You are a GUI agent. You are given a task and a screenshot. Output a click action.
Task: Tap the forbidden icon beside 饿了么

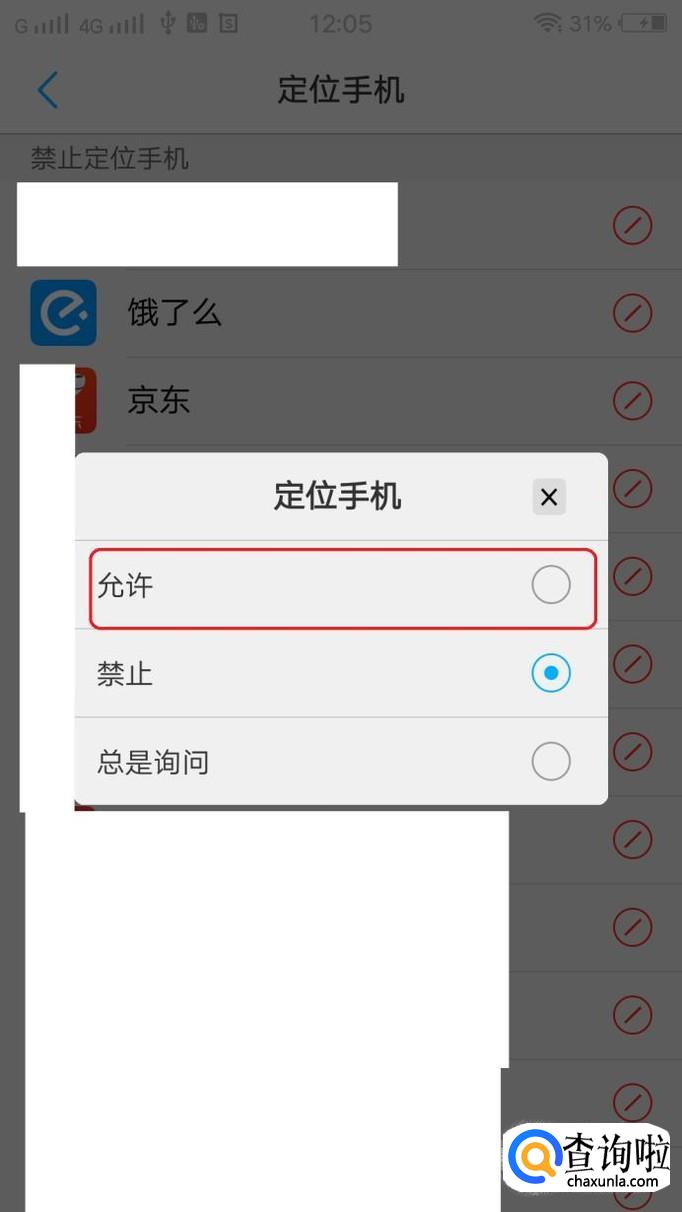pyautogui.click(x=632, y=314)
